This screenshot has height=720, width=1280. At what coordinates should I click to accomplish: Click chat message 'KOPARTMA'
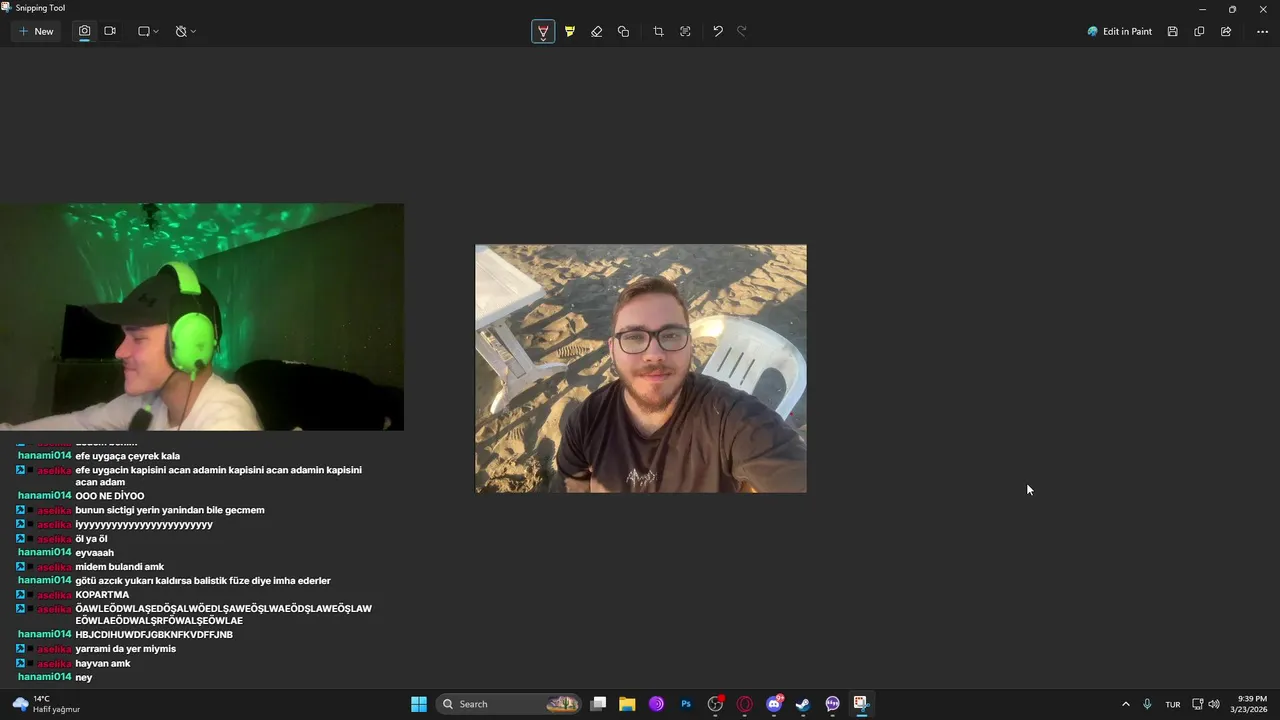coord(102,595)
